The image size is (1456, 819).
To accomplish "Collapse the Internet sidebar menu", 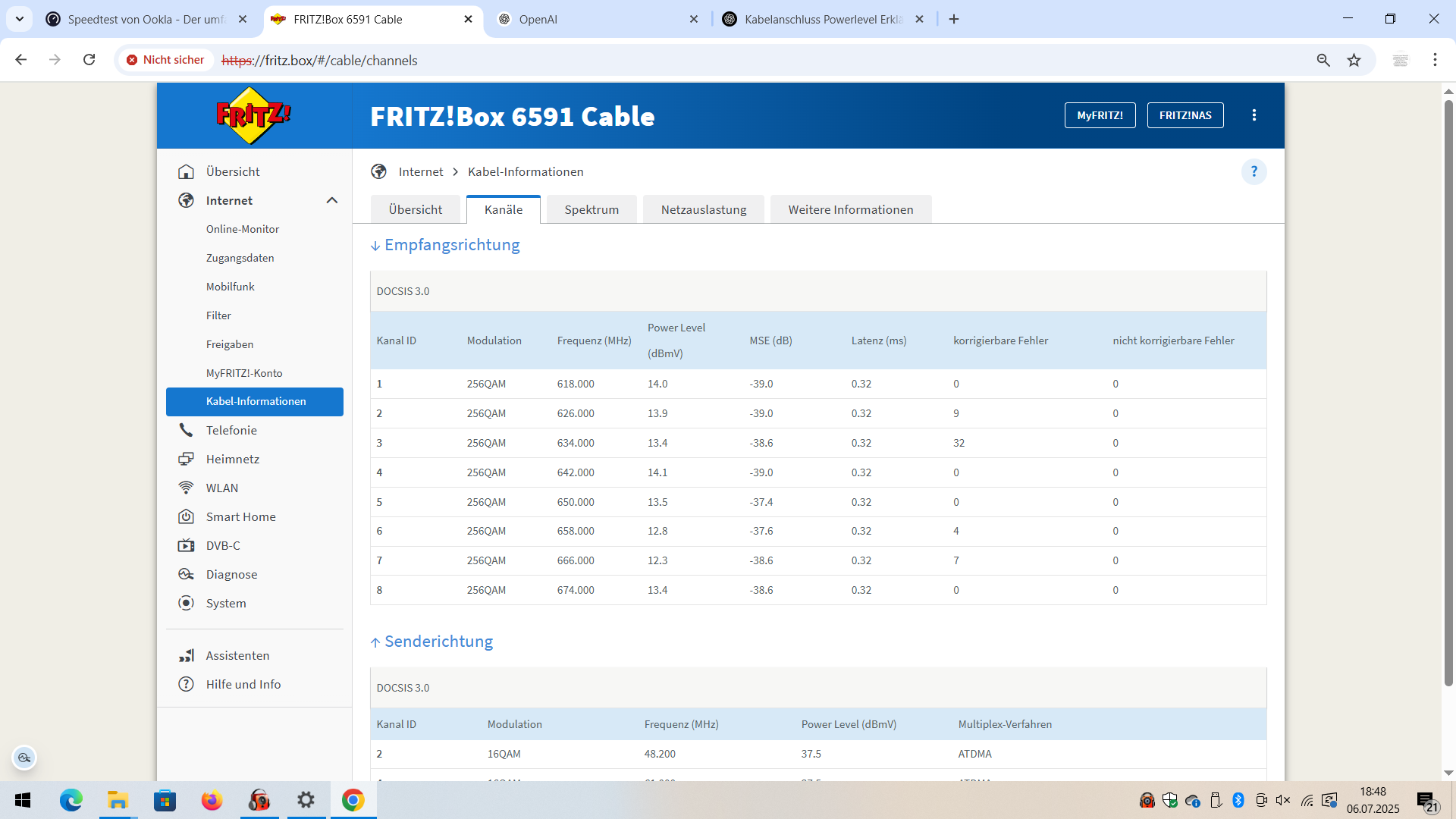I will click(331, 200).
